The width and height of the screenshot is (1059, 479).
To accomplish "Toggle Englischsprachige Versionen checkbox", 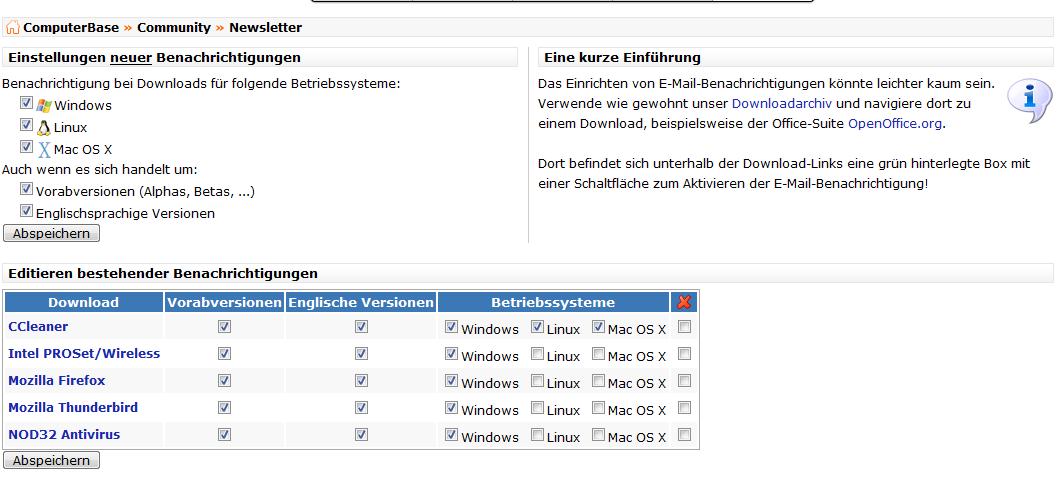I will [26, 210].
